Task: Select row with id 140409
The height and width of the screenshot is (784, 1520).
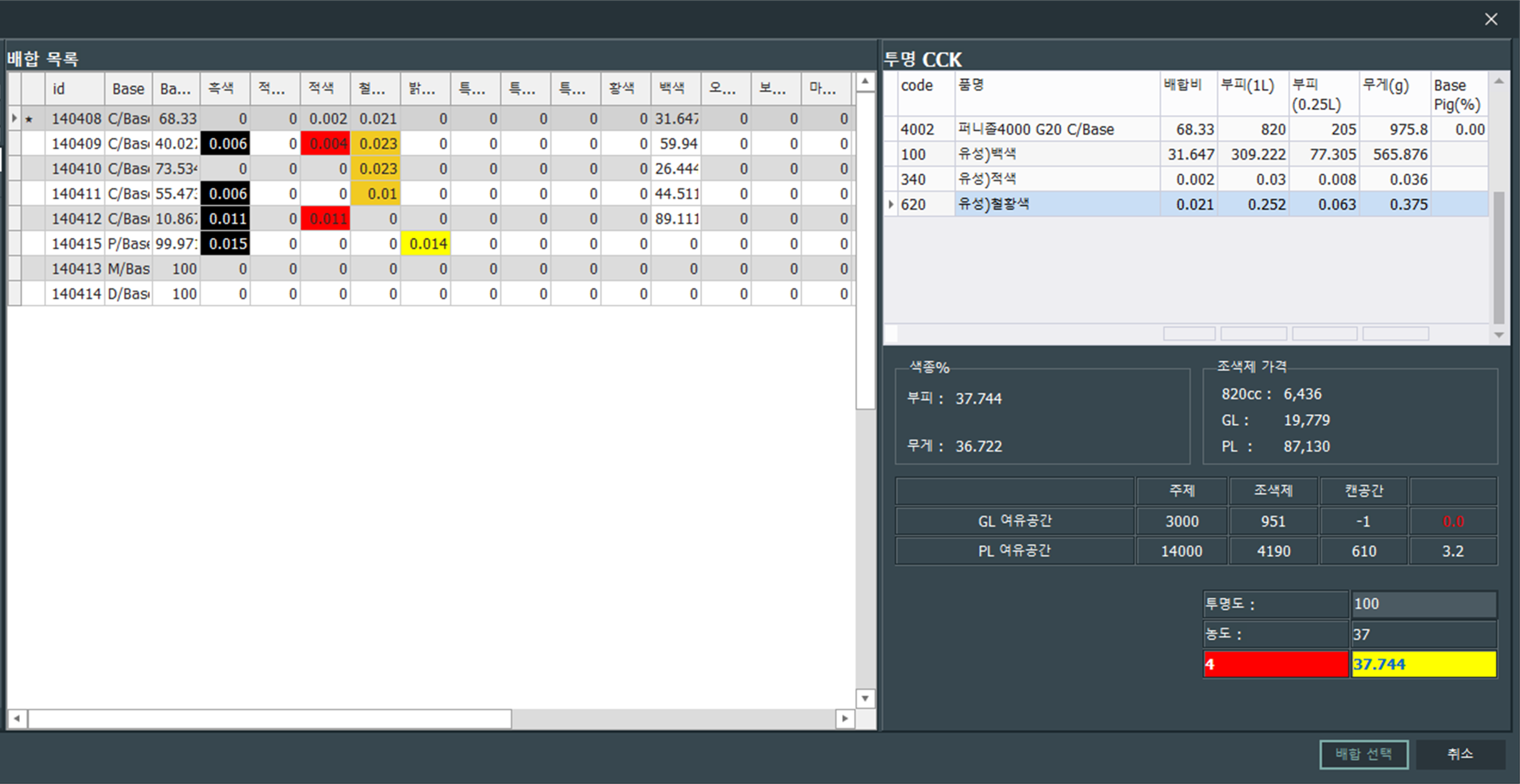Action: pos(76,144)
